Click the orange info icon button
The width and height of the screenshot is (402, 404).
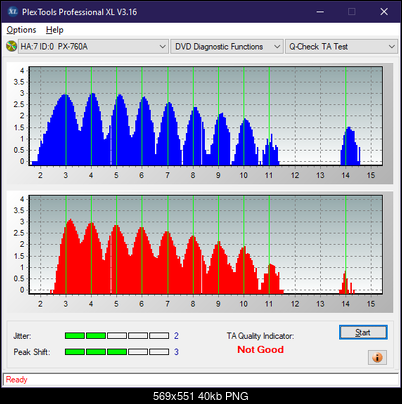tap(377, 358)
